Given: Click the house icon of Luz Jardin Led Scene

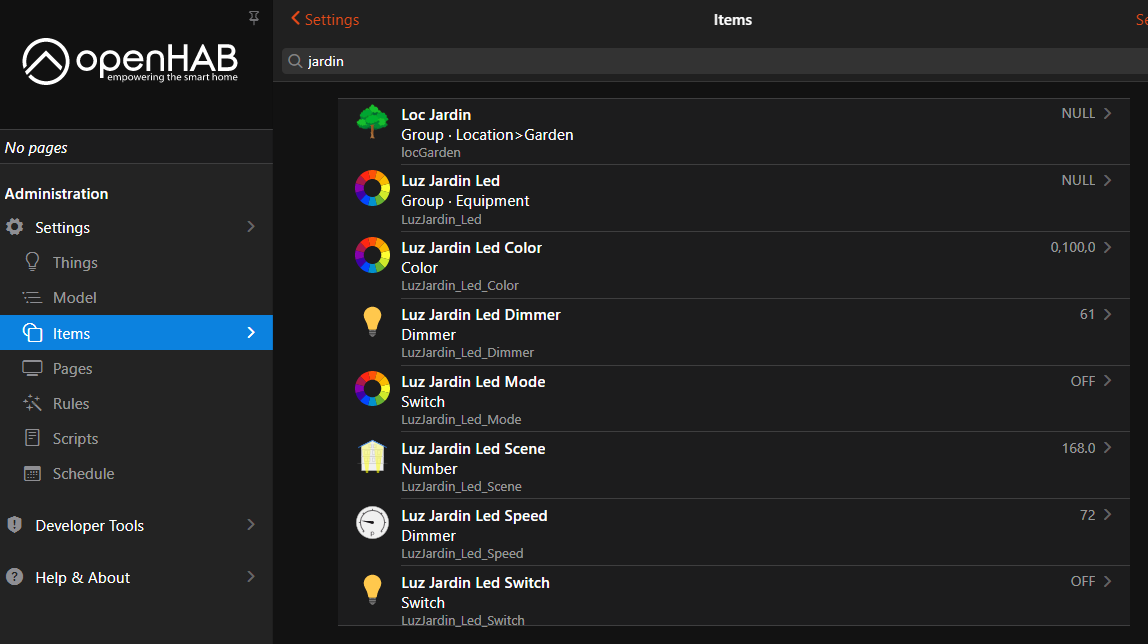Looking at the screenshot, I should click(x=372, y=456).
